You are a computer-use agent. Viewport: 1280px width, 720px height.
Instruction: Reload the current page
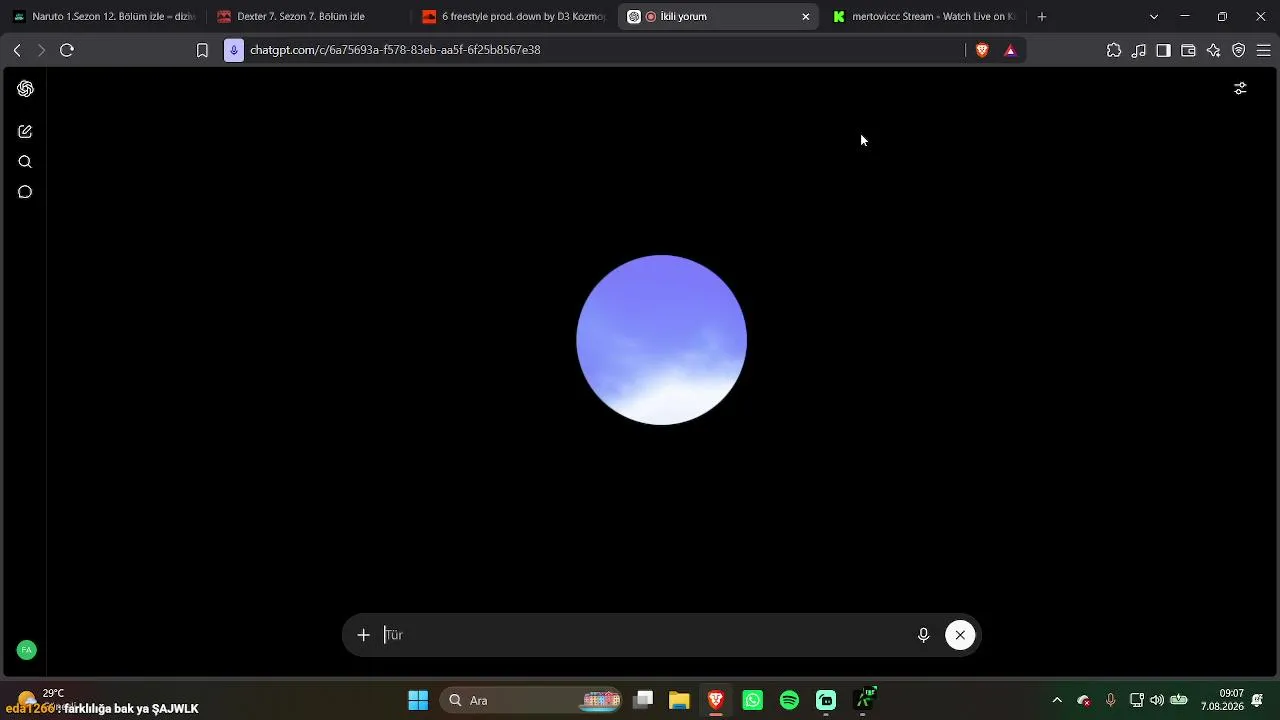67,50
